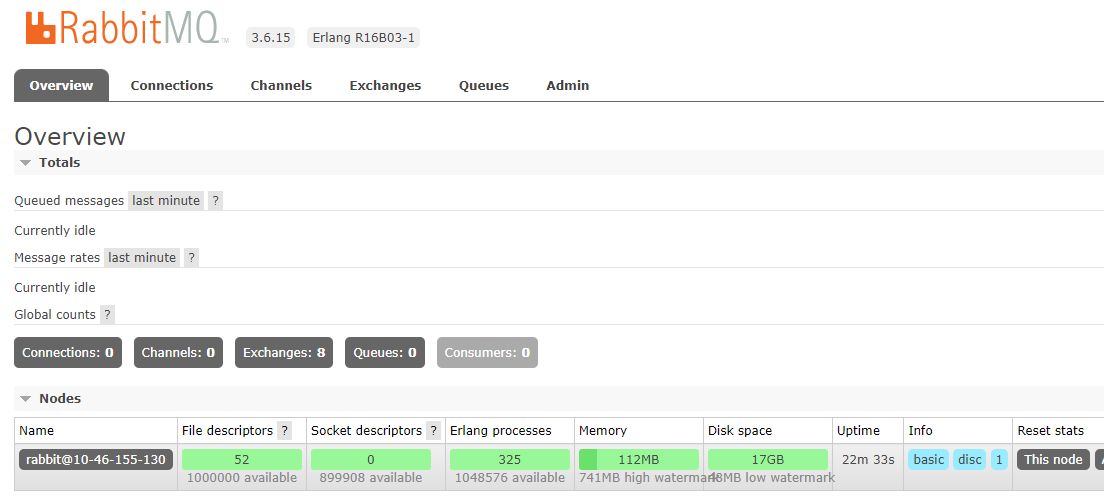The height and width of the screenshot is (498, 1104).
Task: Open the Overview tab
Action: tap(61, 85)
